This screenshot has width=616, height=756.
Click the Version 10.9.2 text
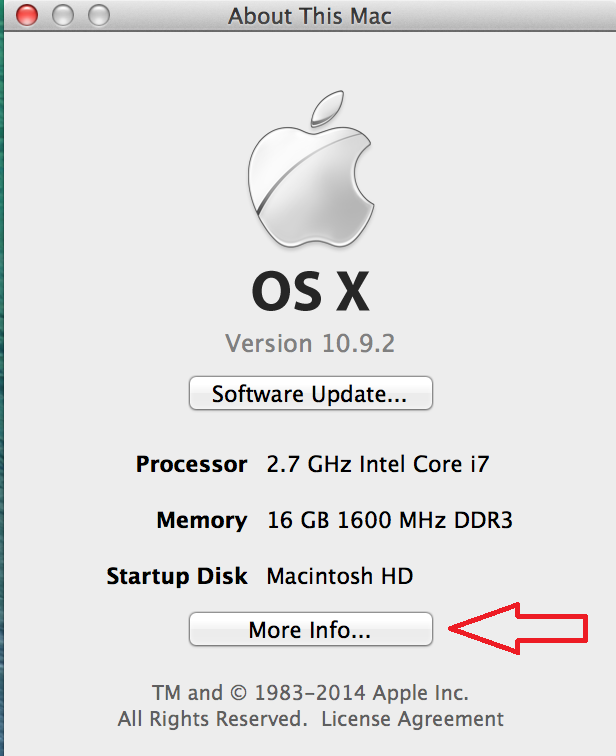tap(310, 344)
